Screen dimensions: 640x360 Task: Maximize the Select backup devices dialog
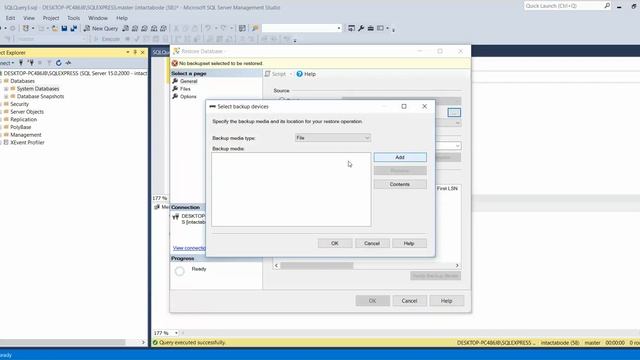click(404, 106)
